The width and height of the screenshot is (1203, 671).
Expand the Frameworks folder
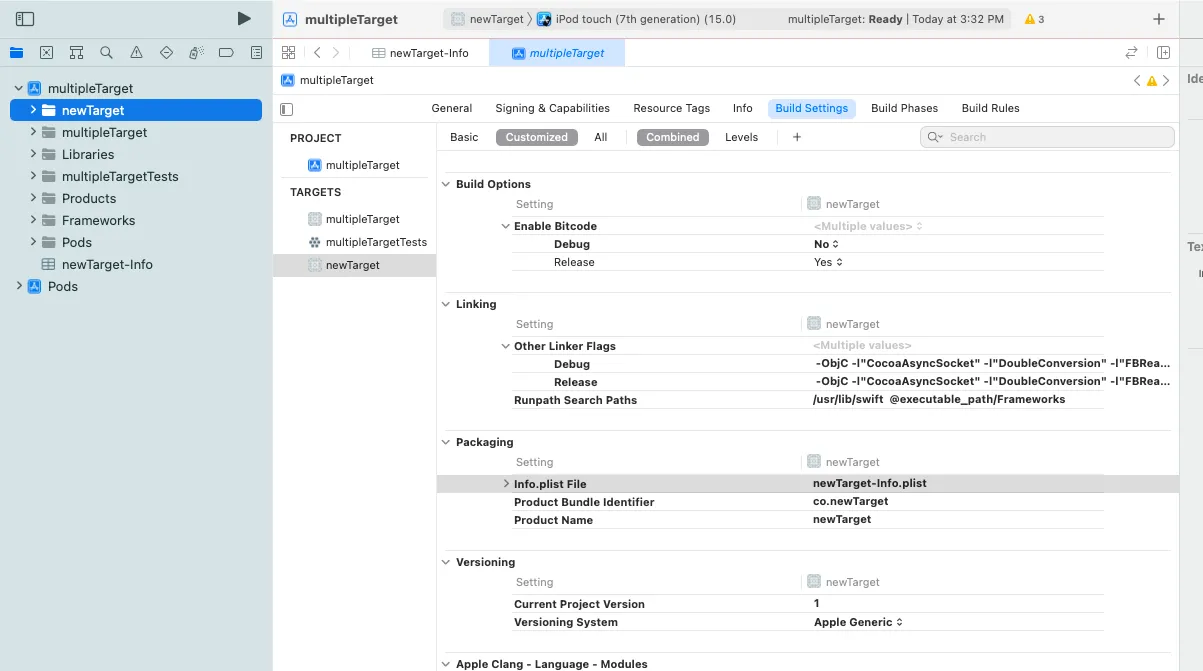33,220
